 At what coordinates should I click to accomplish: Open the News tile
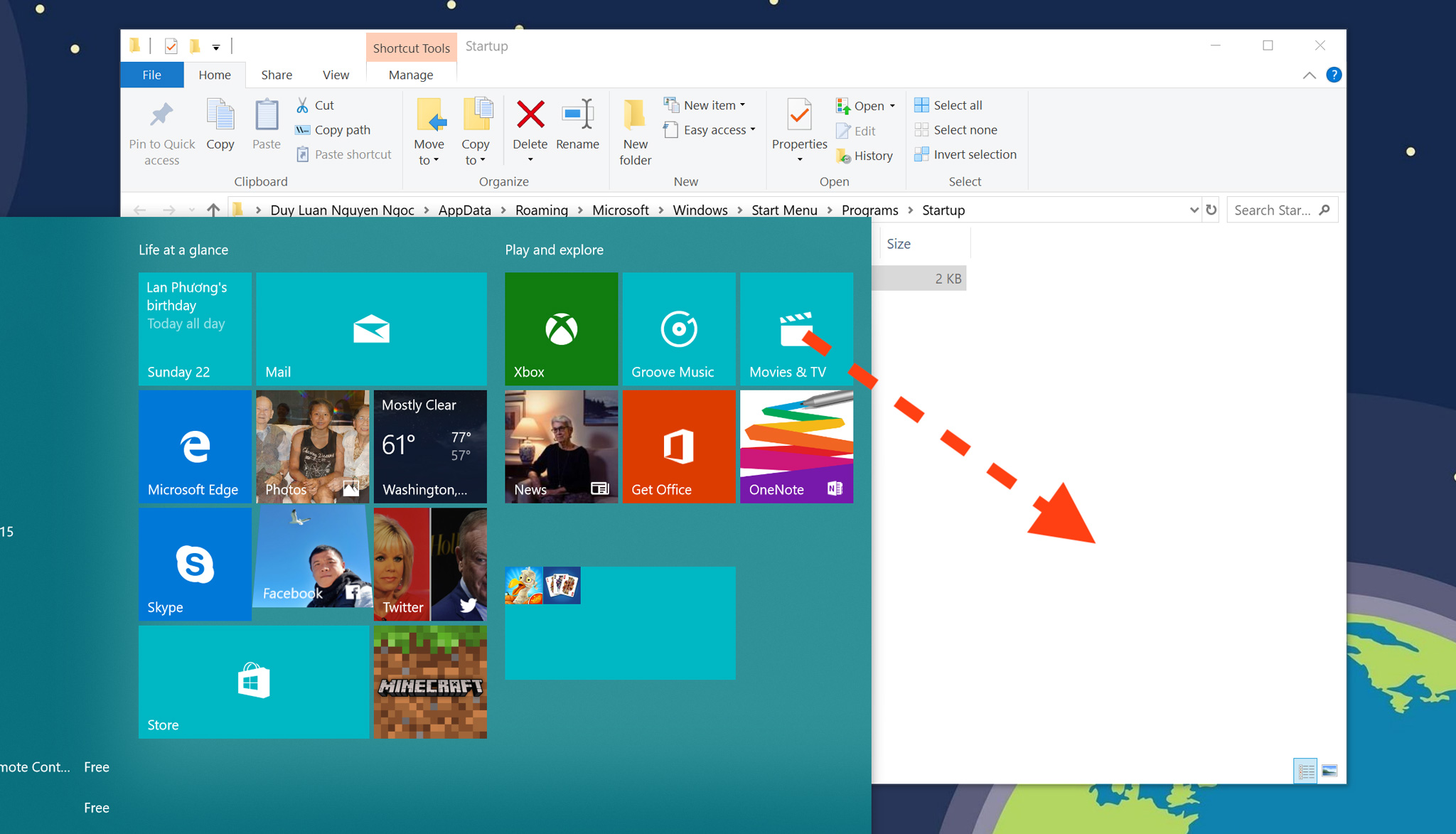pos(561,447)
